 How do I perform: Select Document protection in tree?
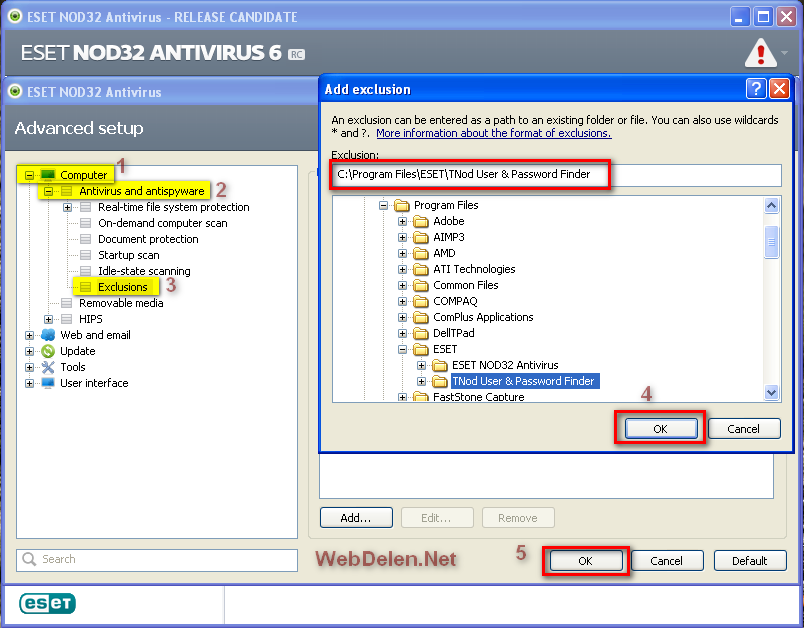(148, 239)
